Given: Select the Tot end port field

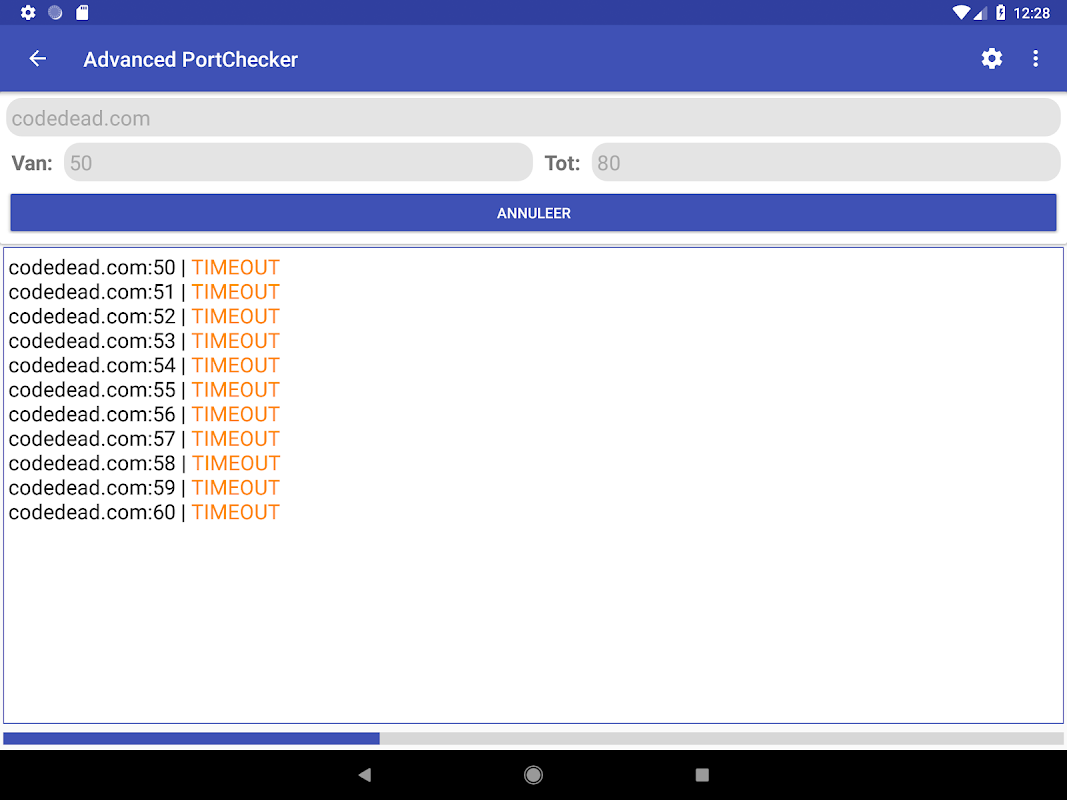Looking at the screenshot, I should pyautogui.click(x=826, y=163).
